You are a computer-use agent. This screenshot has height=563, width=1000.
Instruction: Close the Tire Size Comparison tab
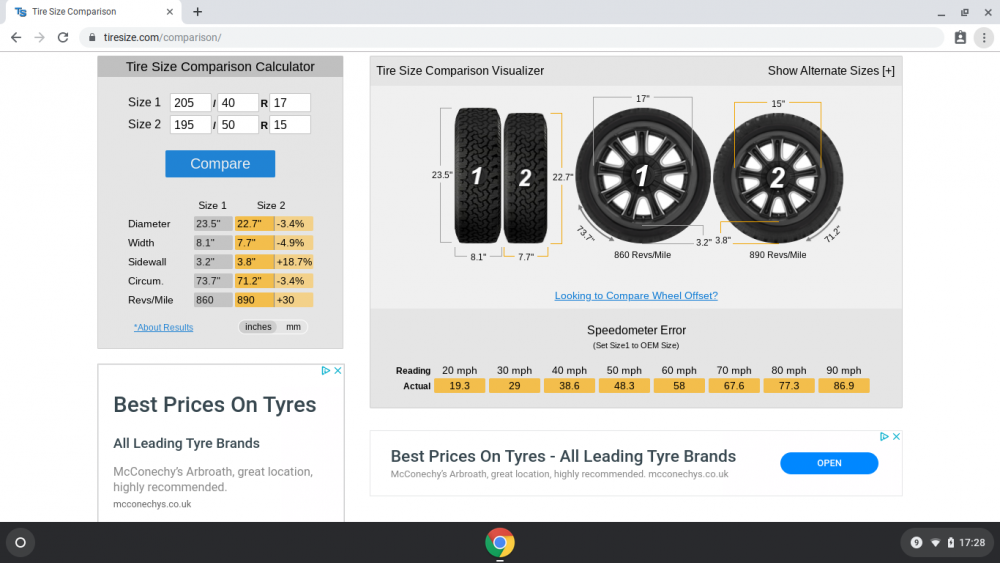tap(170, 11)
